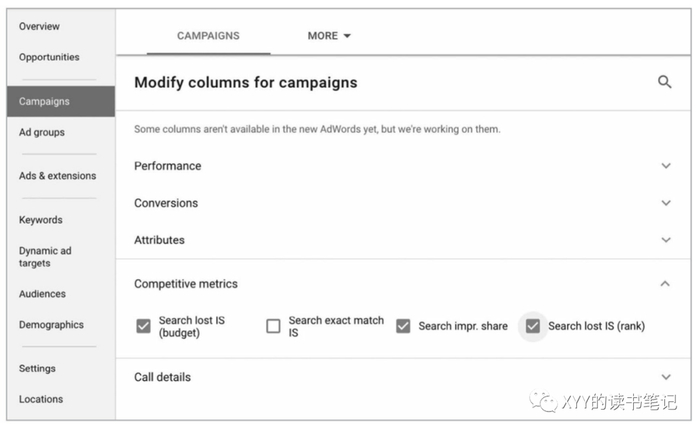The image size is (700, 433).
Task: Click the search magnifier icon
Action: click(665, 82)
